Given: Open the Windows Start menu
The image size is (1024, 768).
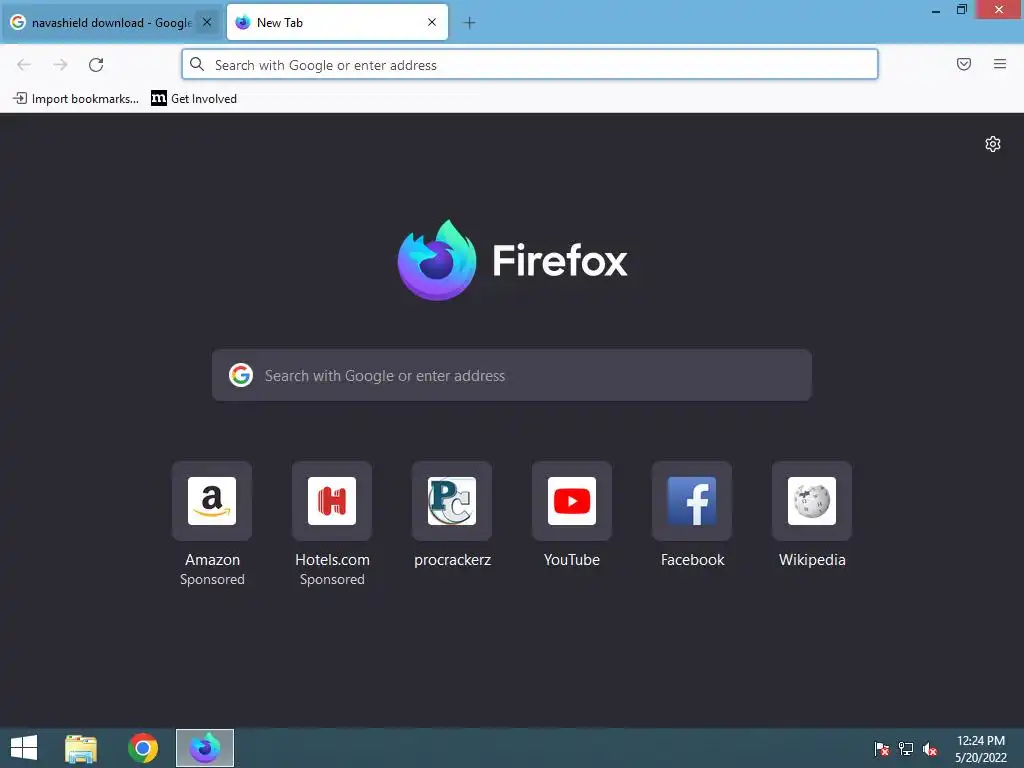Looking at the screenshot, I should tap(24, 748).
